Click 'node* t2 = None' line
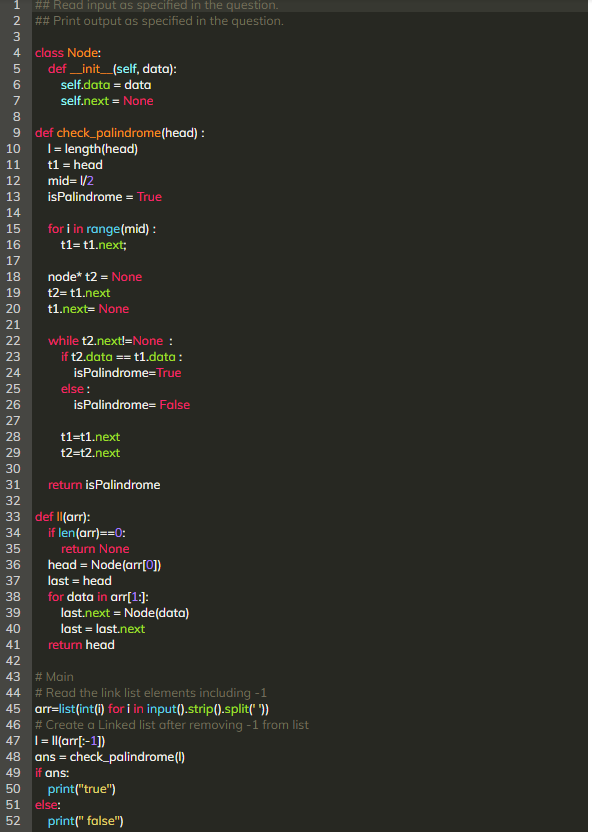This screenshot has width=592, height=832. coord(95,277)
